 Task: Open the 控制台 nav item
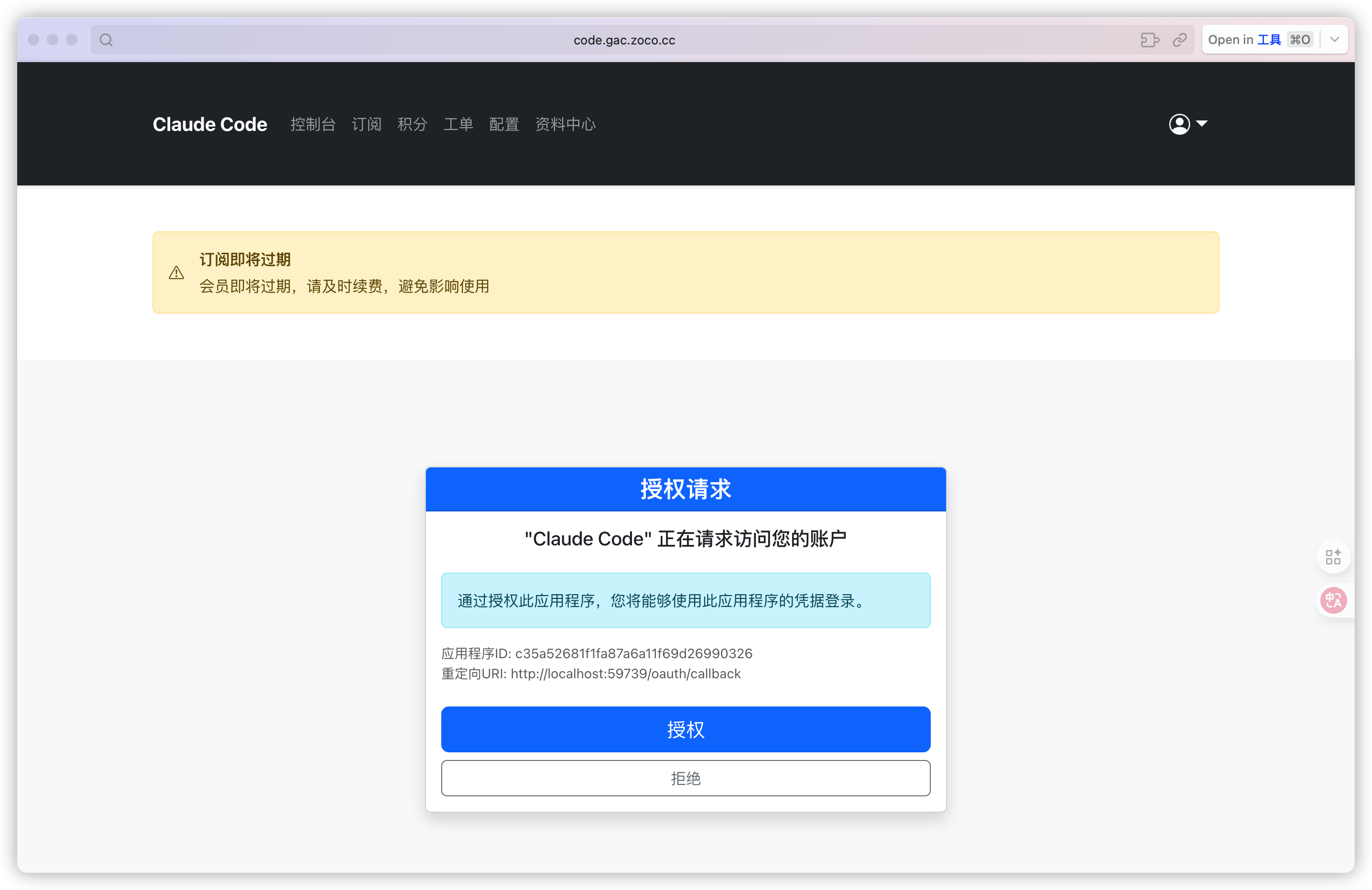pos(313,124)
